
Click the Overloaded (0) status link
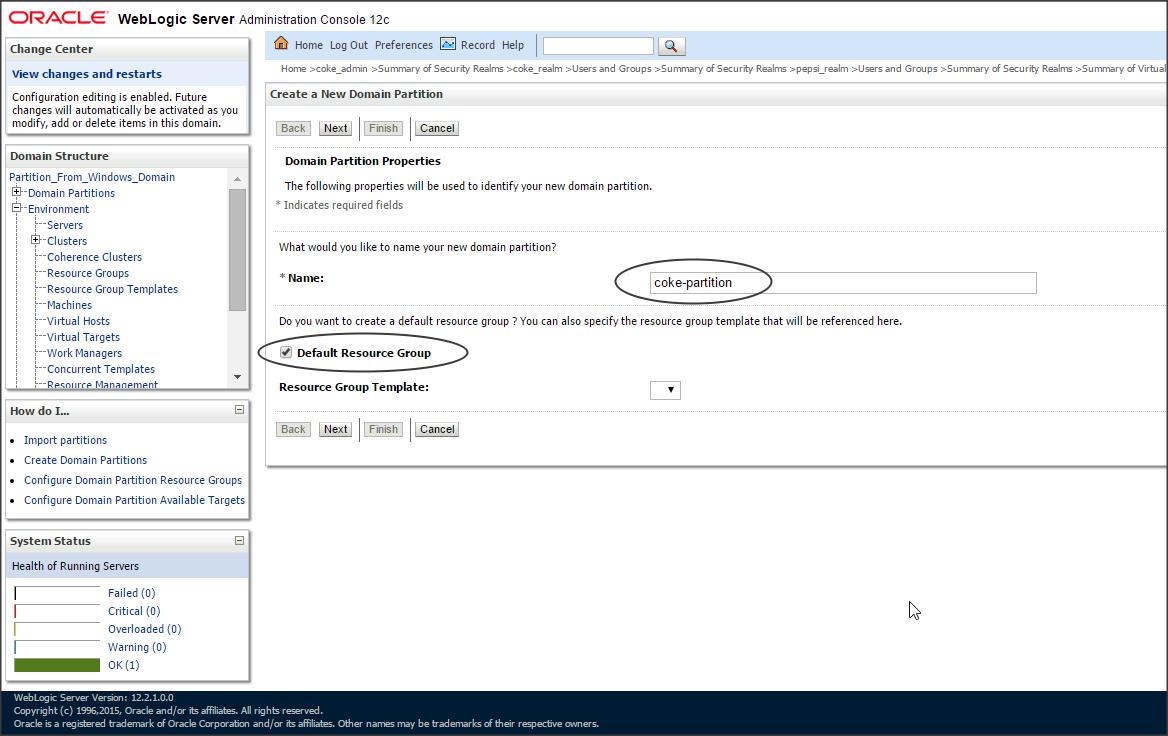pyautogui.click(x=145, y=629)
